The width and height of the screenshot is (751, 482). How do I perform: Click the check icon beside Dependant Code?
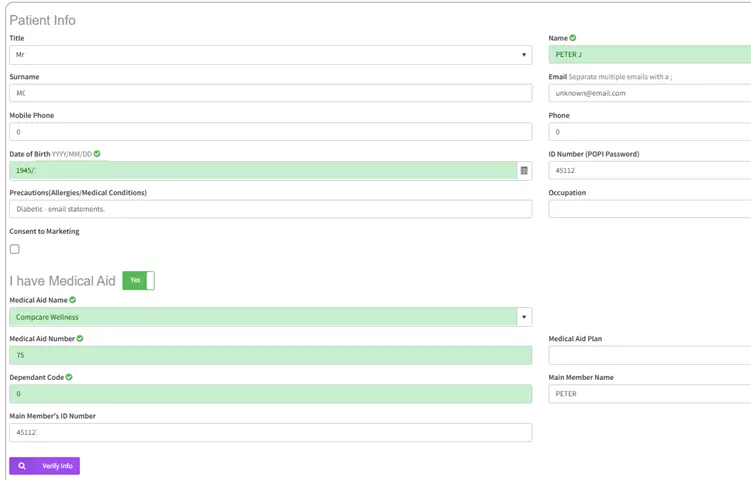click(69, 377)
